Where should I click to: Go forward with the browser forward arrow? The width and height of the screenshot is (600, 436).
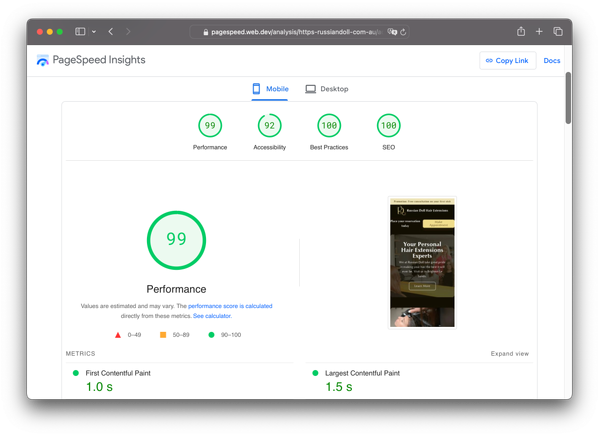128,31
